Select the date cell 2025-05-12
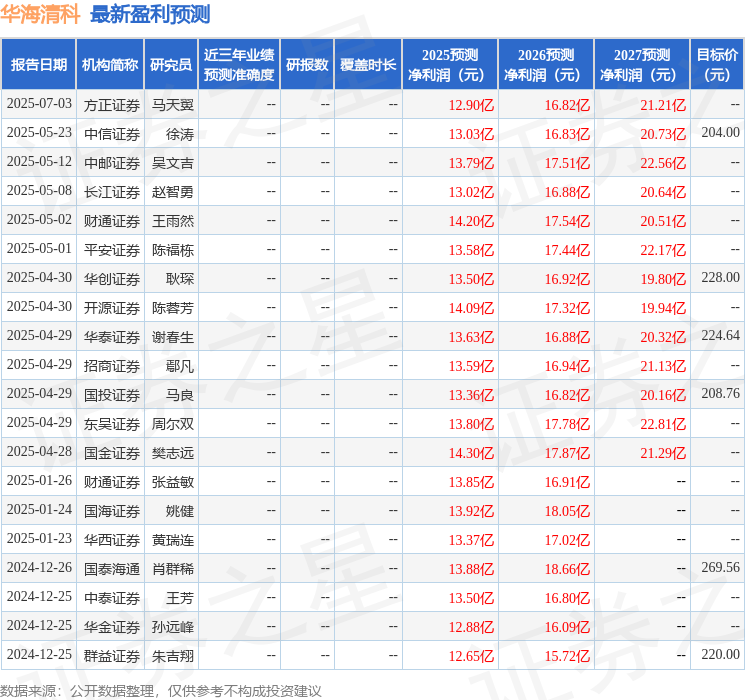The image size is (745, 700). [39, 162]
